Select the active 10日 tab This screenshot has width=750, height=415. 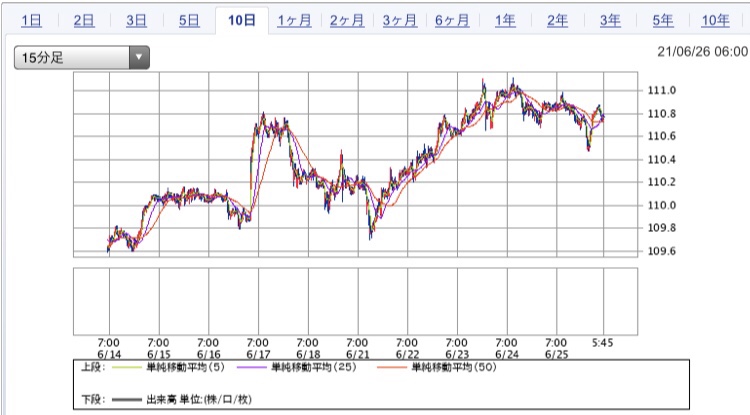pyautogui.click(x=242, y=21)
